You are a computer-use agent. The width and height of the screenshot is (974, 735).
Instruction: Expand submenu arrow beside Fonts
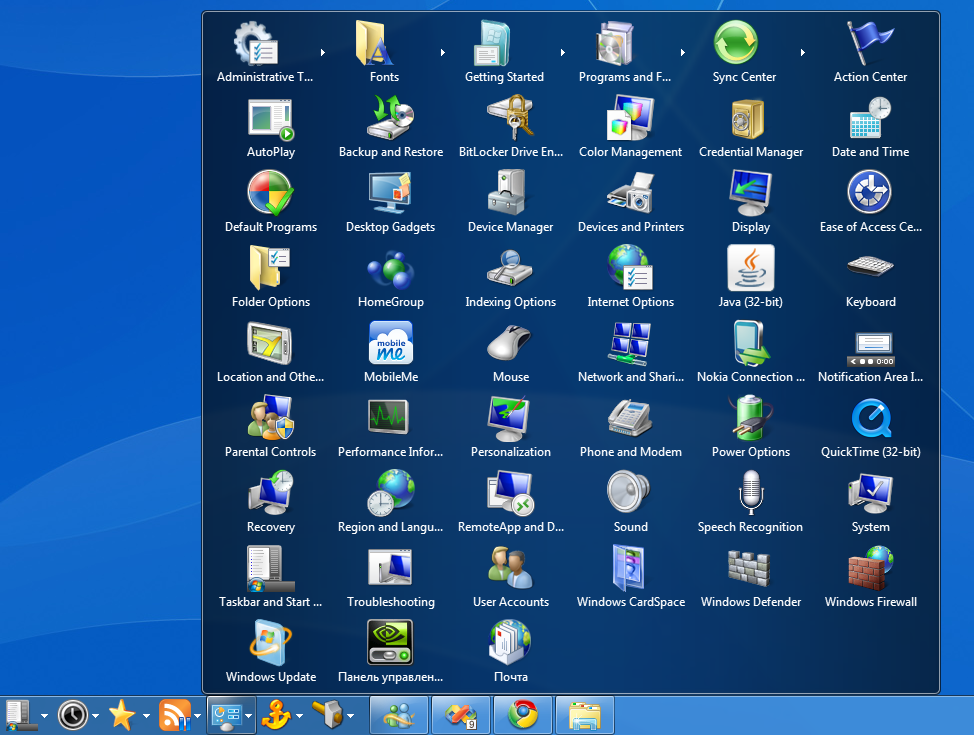tap(443, 53)
